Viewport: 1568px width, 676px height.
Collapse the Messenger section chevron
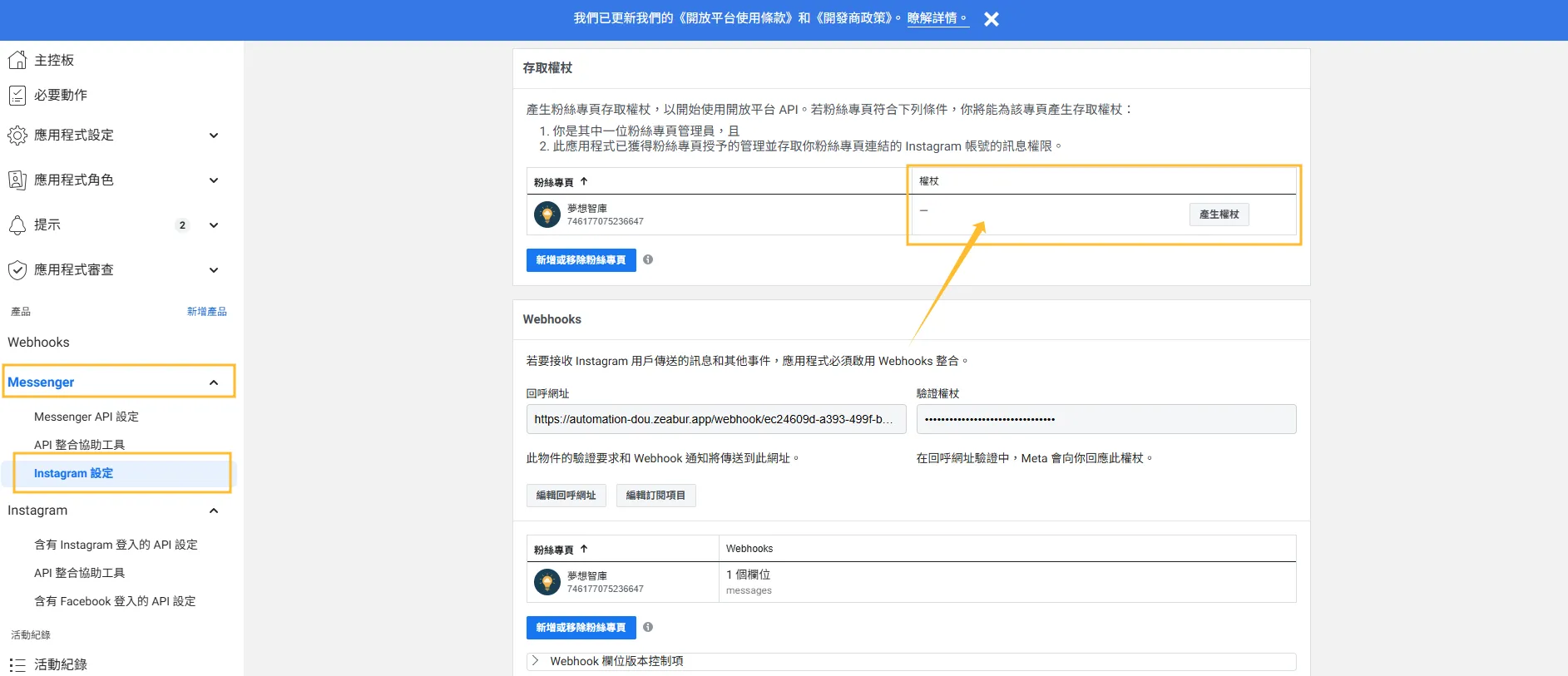point(214,382)
